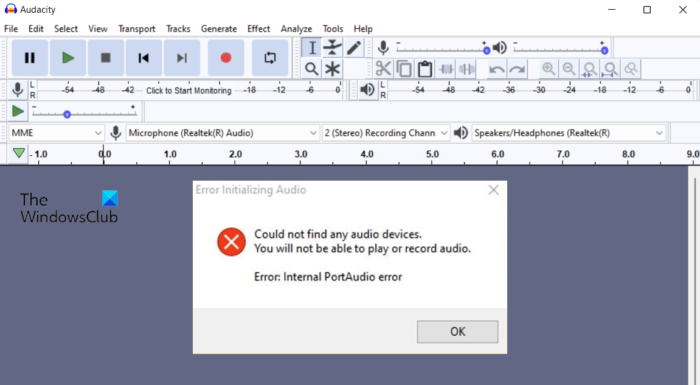Open the MME audio host dropdown
700x385 pixels.
pyautogui.click(x=56, y=133)
